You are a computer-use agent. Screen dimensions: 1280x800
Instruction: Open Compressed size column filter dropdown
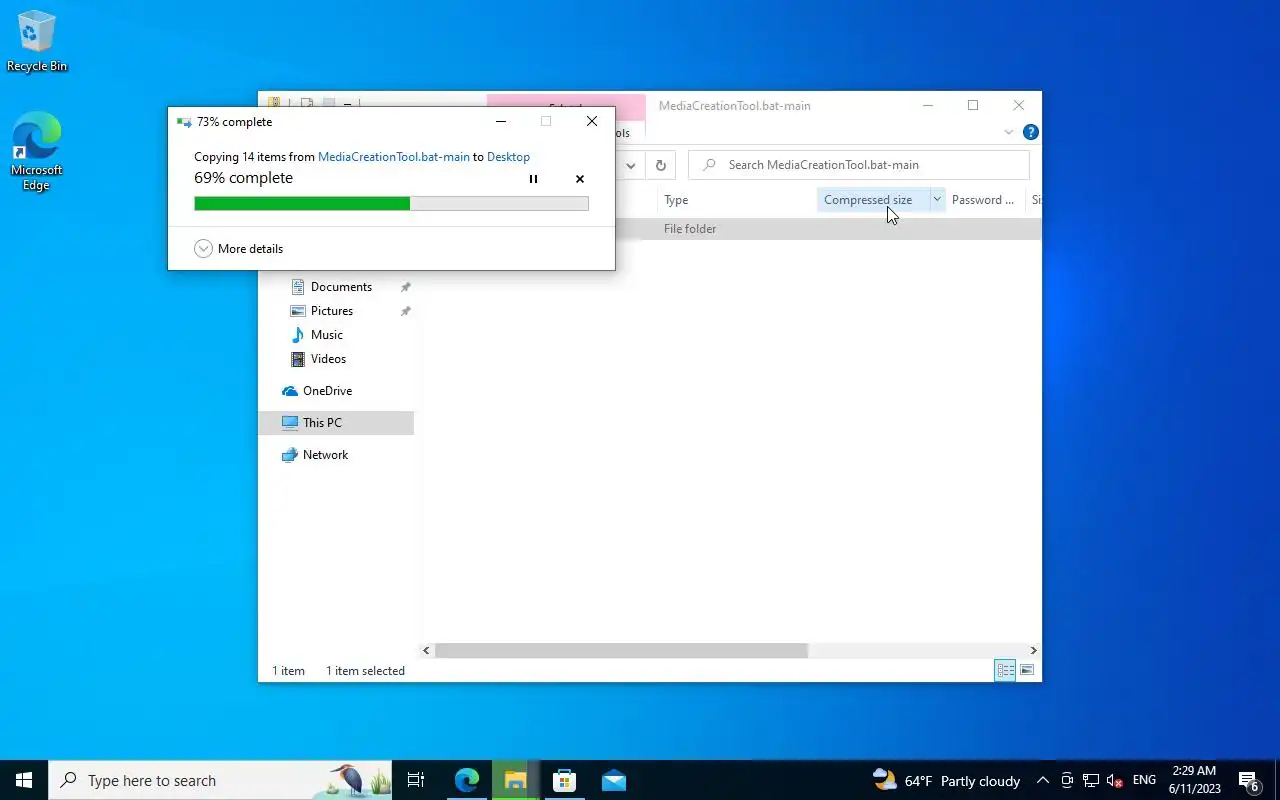coord(937,200)
